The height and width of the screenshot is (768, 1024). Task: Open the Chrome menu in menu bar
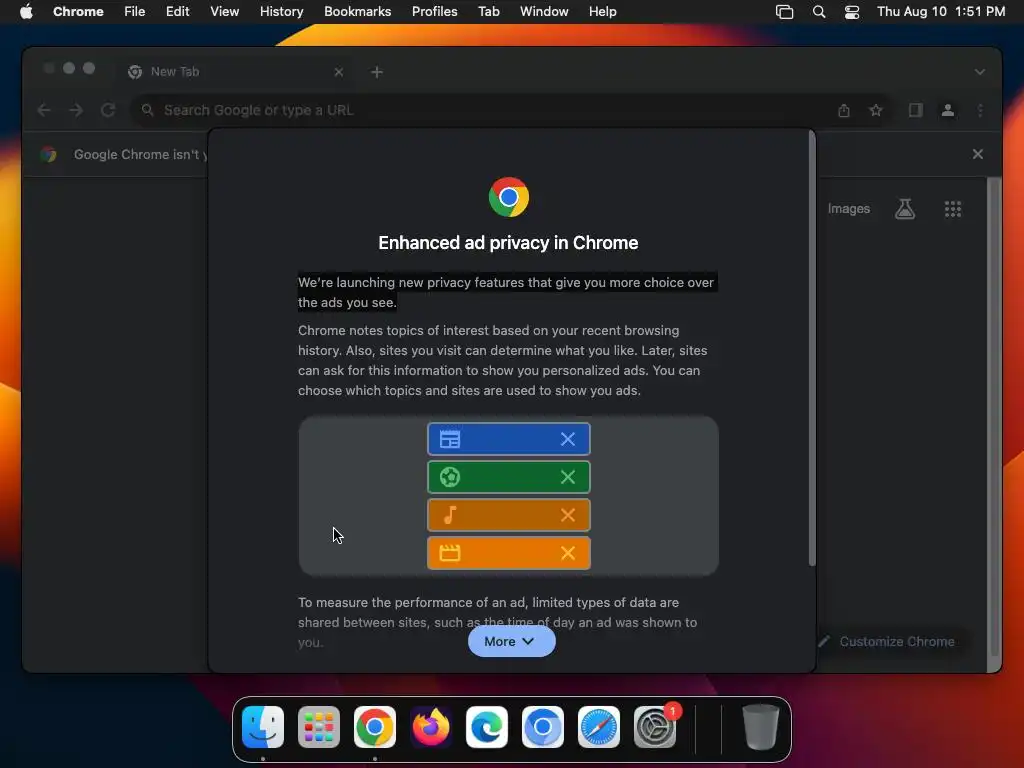(x=78, y=11)
